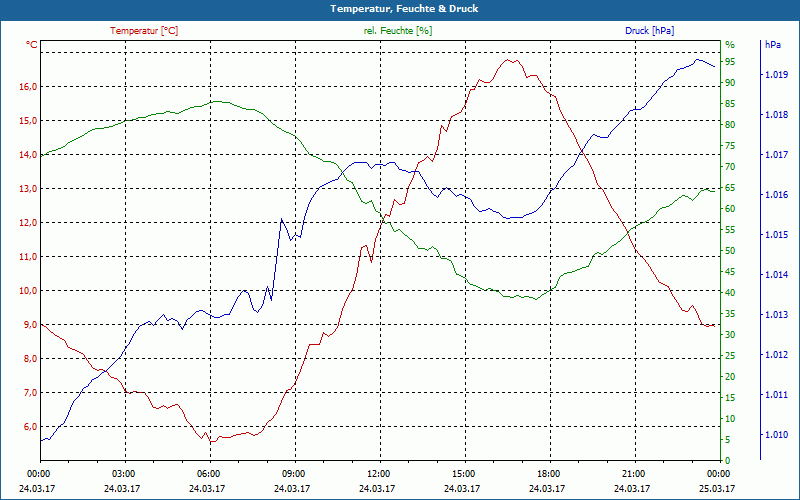Click the '25.03.17' date label
800x500 pixels.
(x=717, y=489)
